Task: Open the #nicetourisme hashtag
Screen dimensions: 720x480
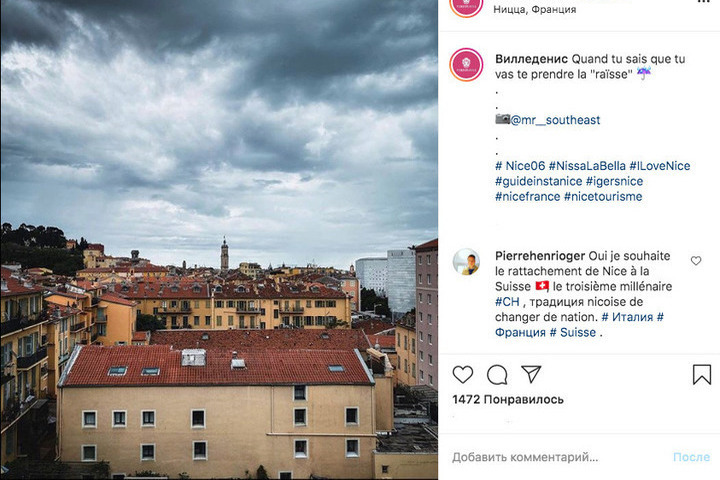Action: 603,197
